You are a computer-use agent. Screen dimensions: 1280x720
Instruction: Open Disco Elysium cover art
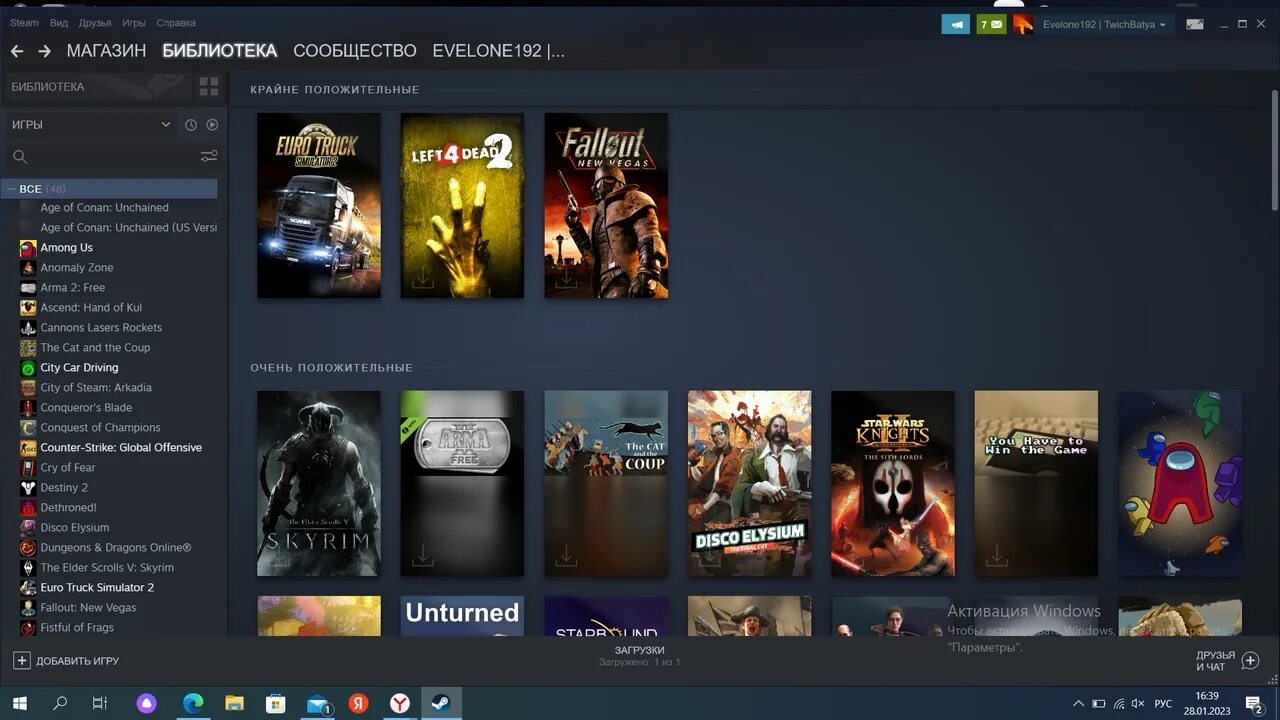tap(750, 483)
